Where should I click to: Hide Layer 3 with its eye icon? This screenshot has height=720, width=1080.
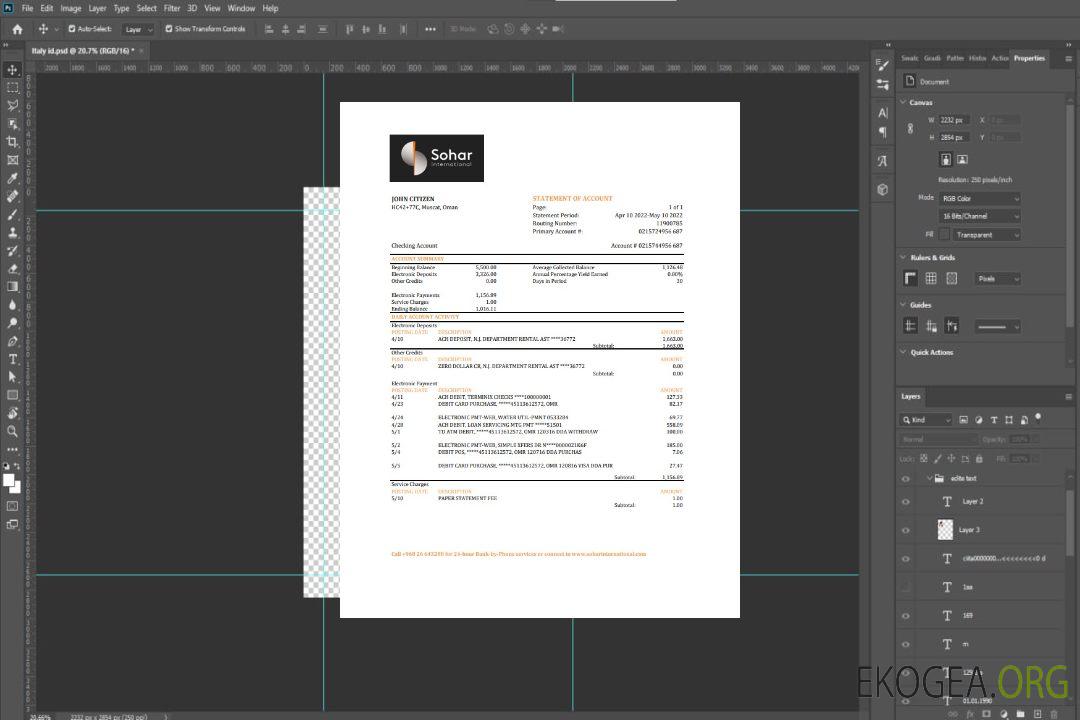tap(906, 531)
